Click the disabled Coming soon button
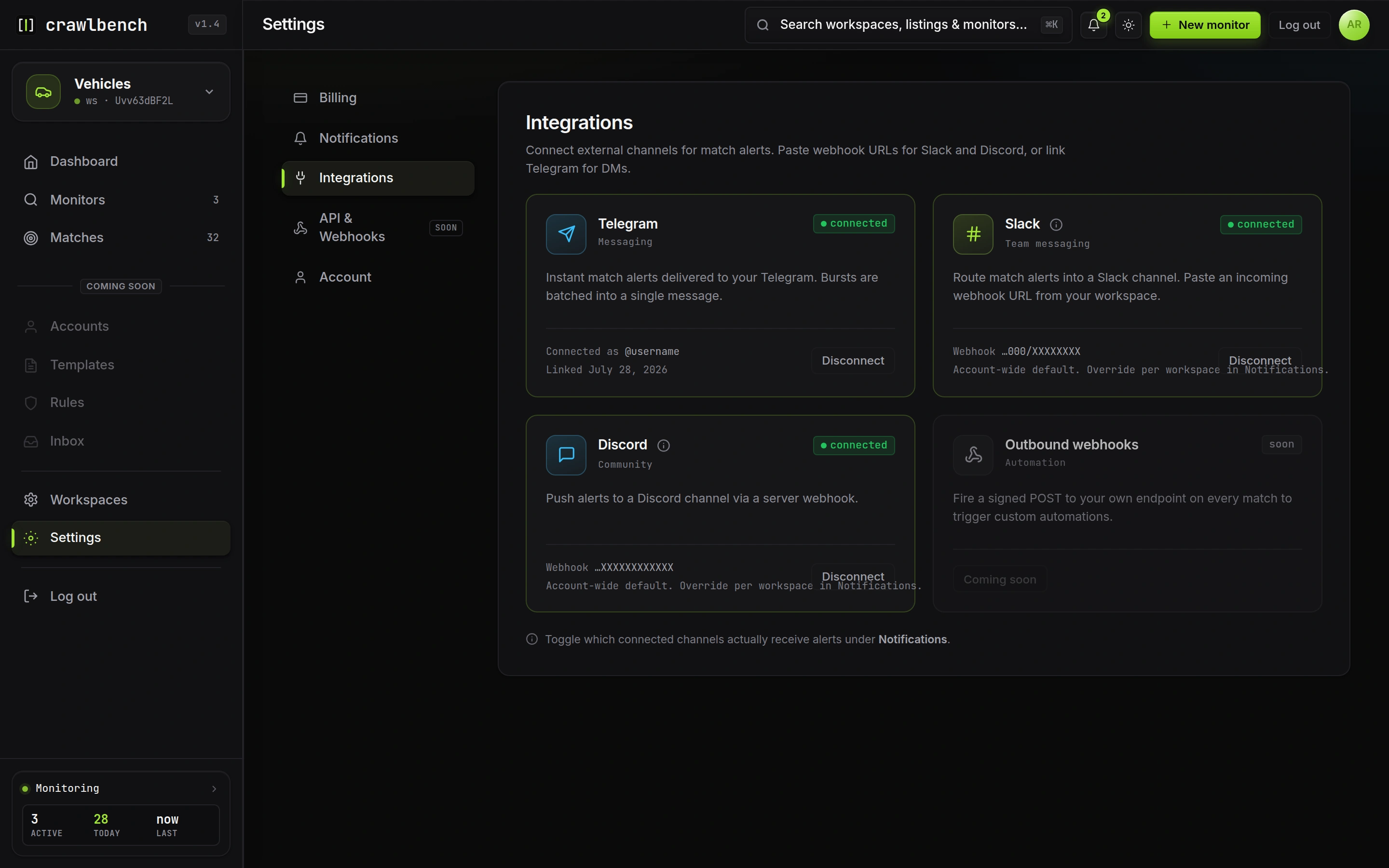Screen dimensions: 1389x868 coord(999,580)
